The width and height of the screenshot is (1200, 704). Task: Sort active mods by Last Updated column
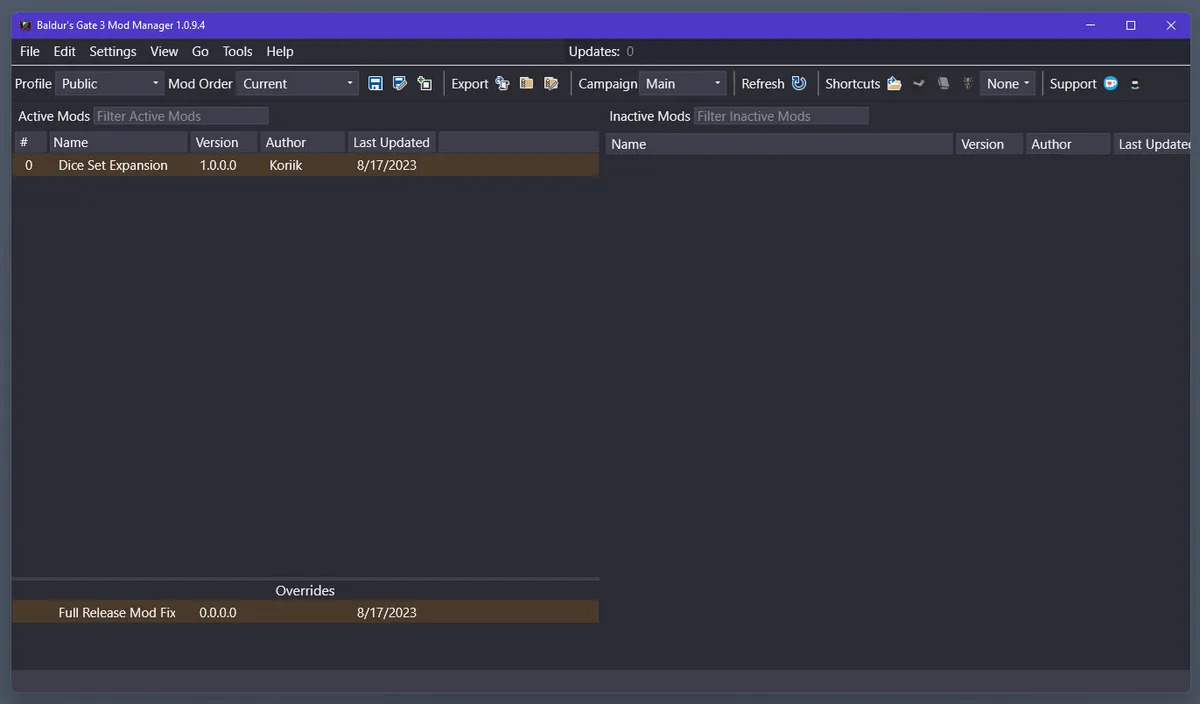[391, 142]
